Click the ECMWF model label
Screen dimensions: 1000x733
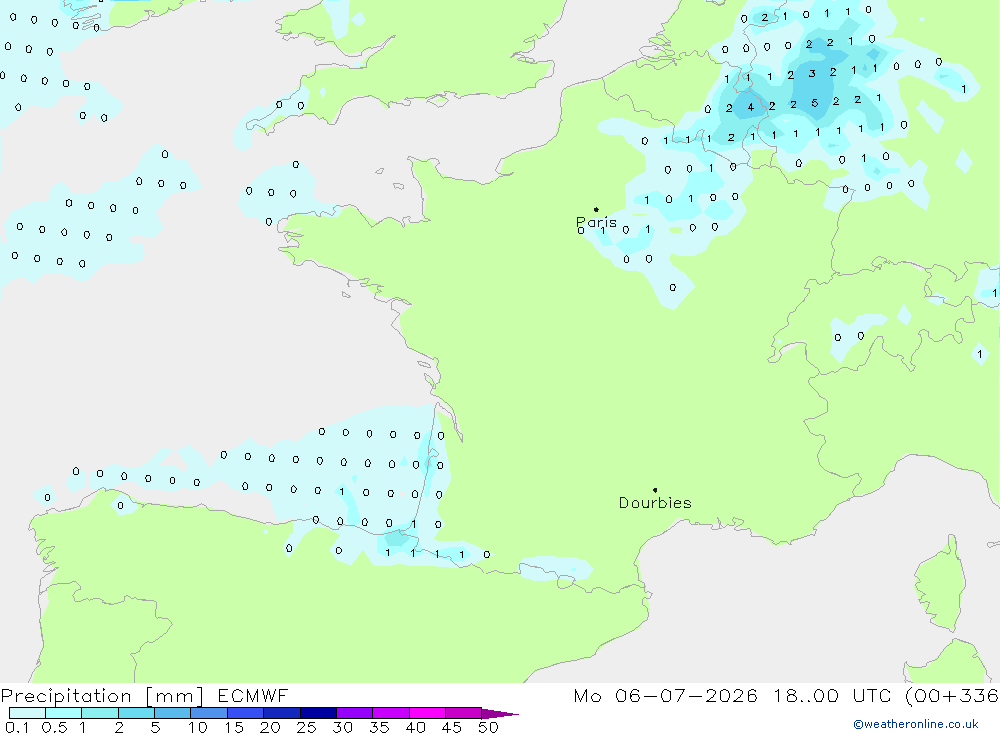253,696
